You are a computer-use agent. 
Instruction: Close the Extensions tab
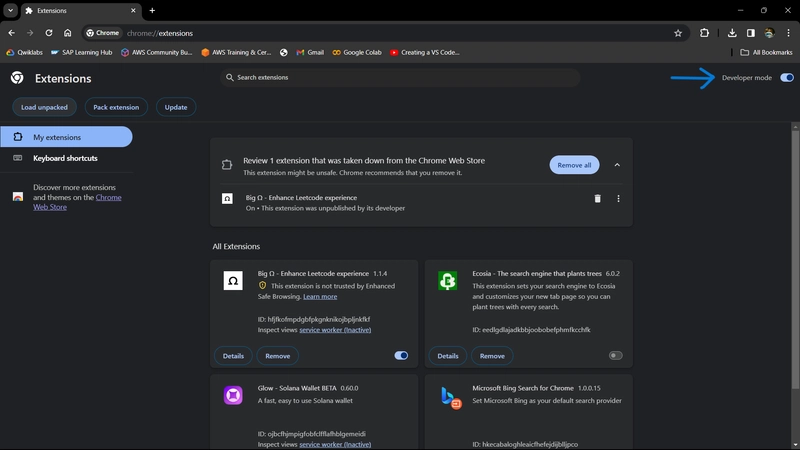(133, 10)
